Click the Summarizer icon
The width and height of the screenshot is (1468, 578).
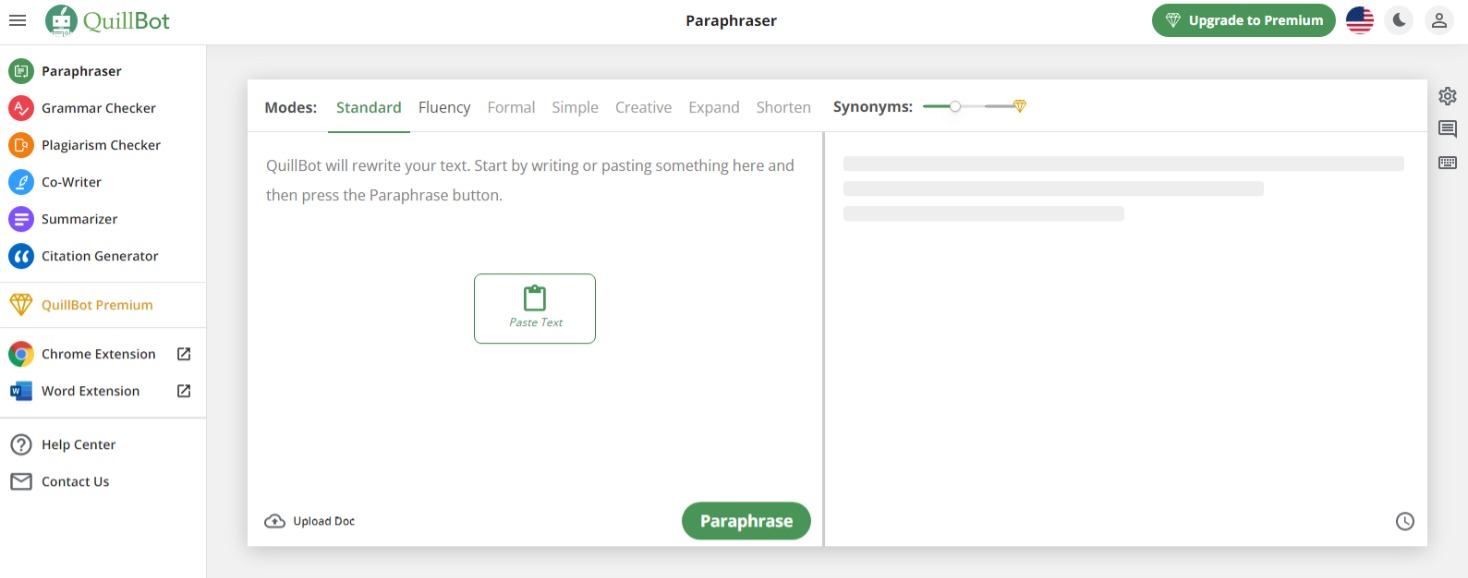click(21, 219)
